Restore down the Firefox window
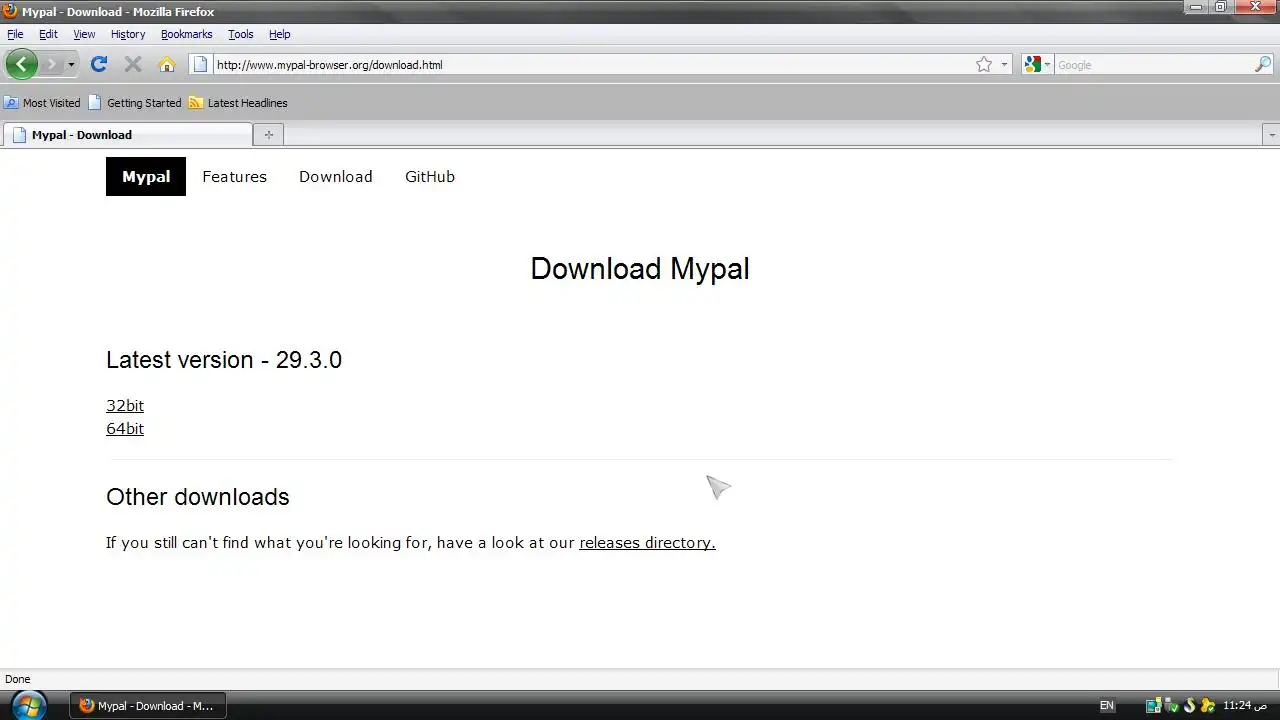The image size is (1280, 720). pos(1221,7)
